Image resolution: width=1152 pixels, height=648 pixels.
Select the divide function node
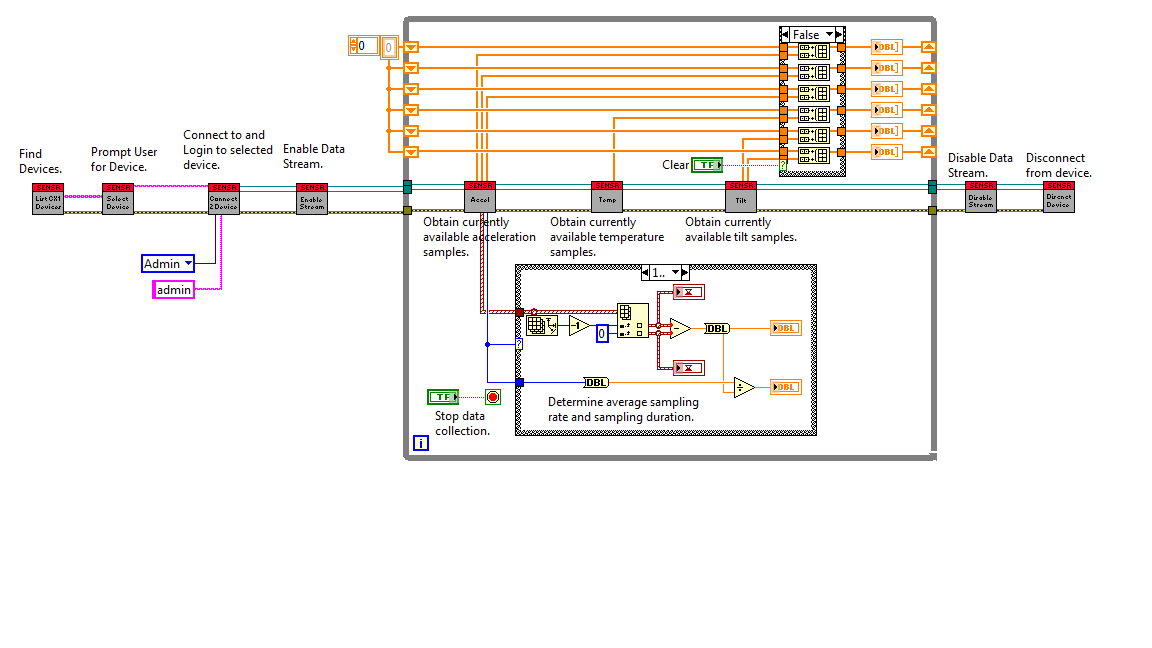(744, 387)
